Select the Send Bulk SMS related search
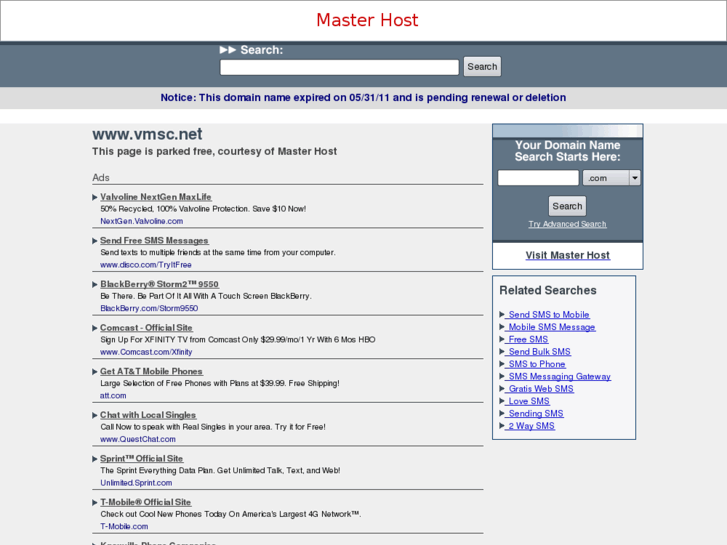 tap(538, 352)
